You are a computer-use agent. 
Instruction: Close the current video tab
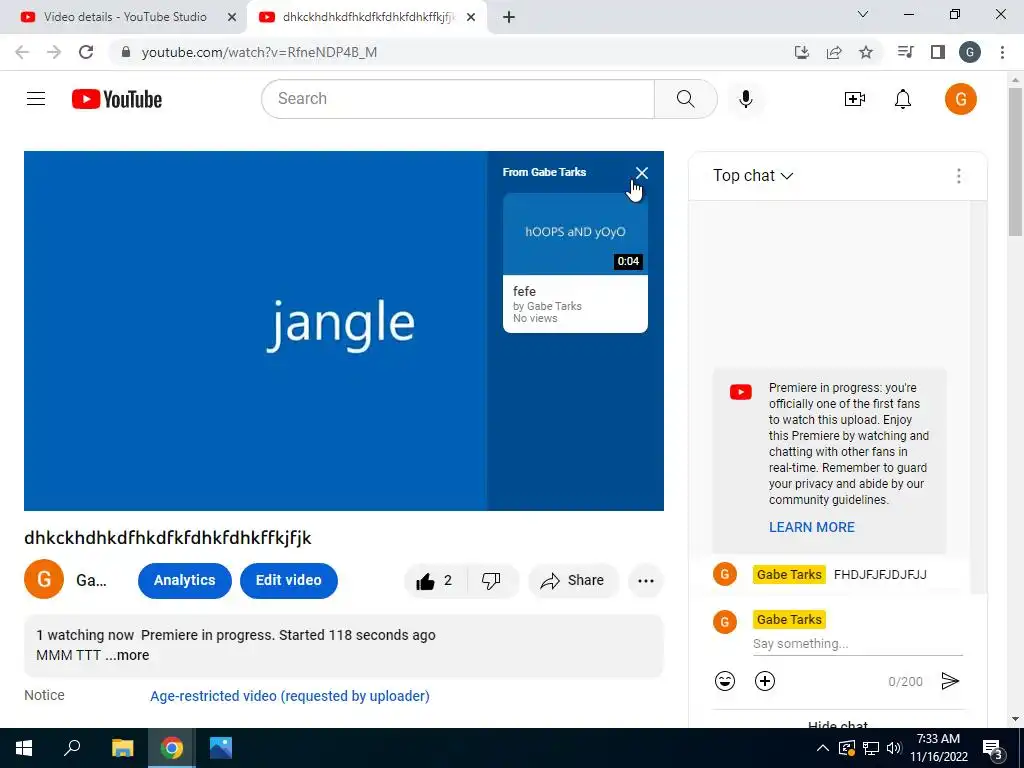(x=471, y=17)
